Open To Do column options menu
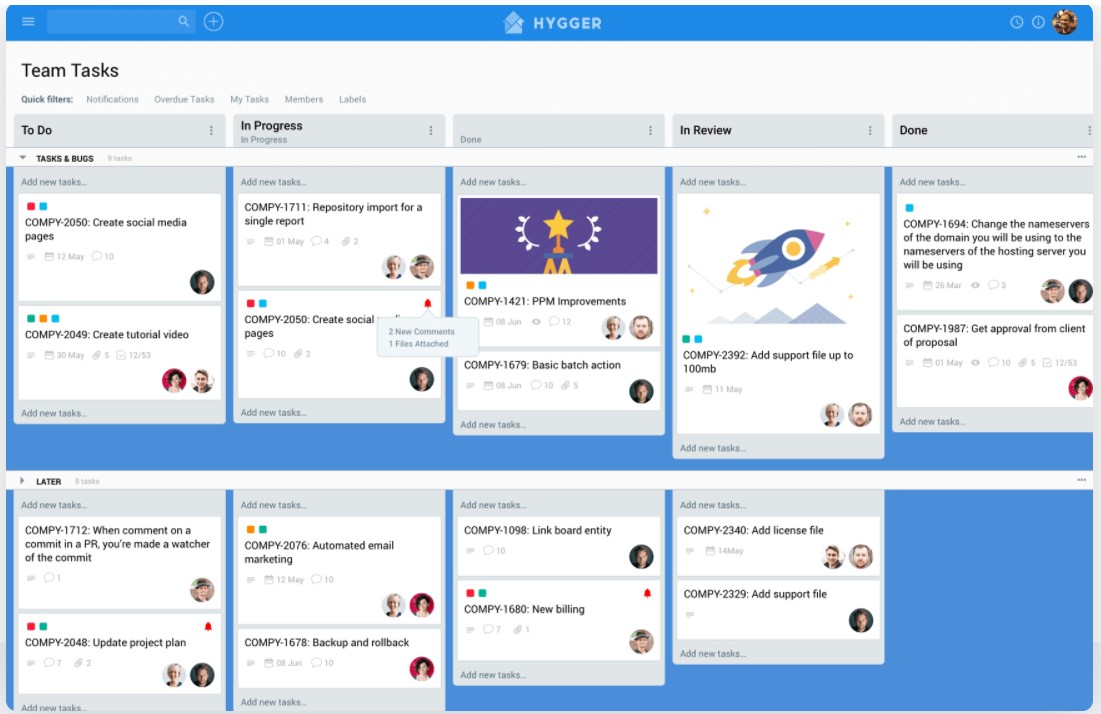 click(x=211, y=131)
